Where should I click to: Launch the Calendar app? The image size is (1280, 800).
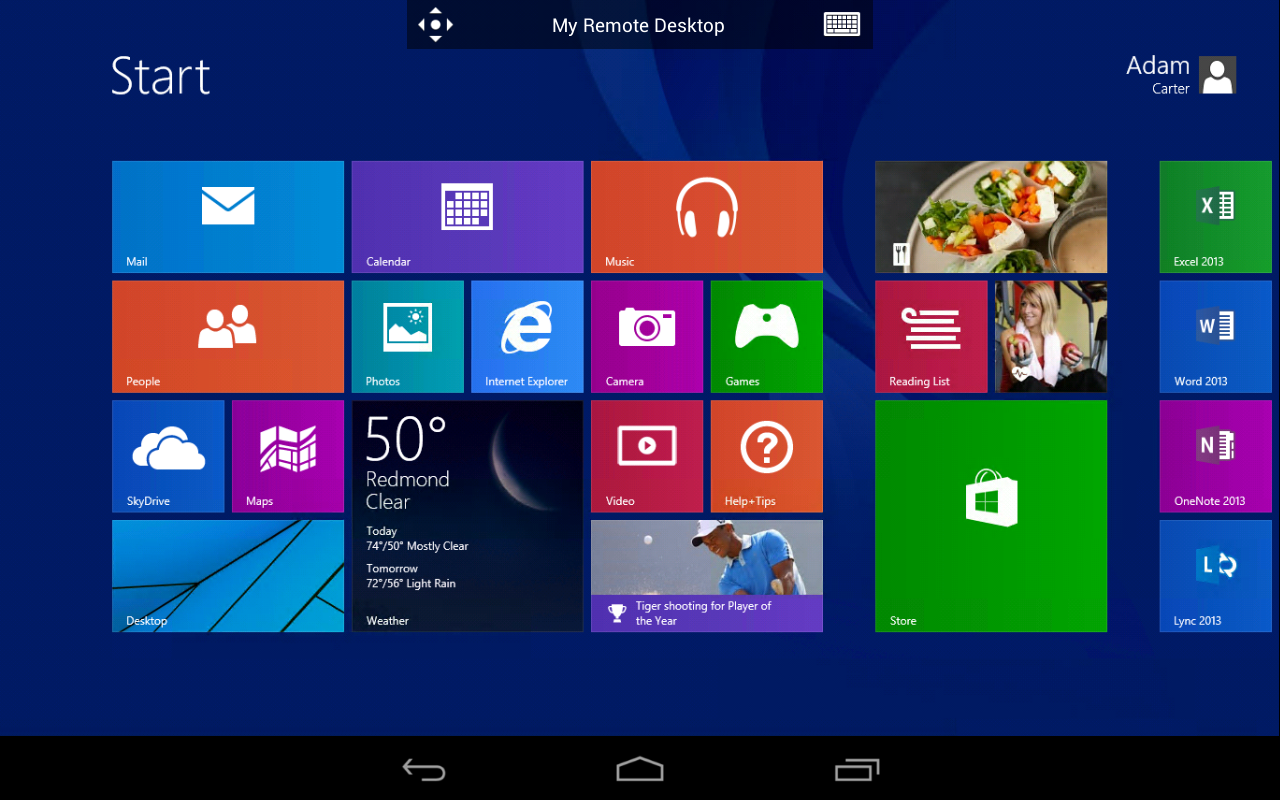point(467,216)
